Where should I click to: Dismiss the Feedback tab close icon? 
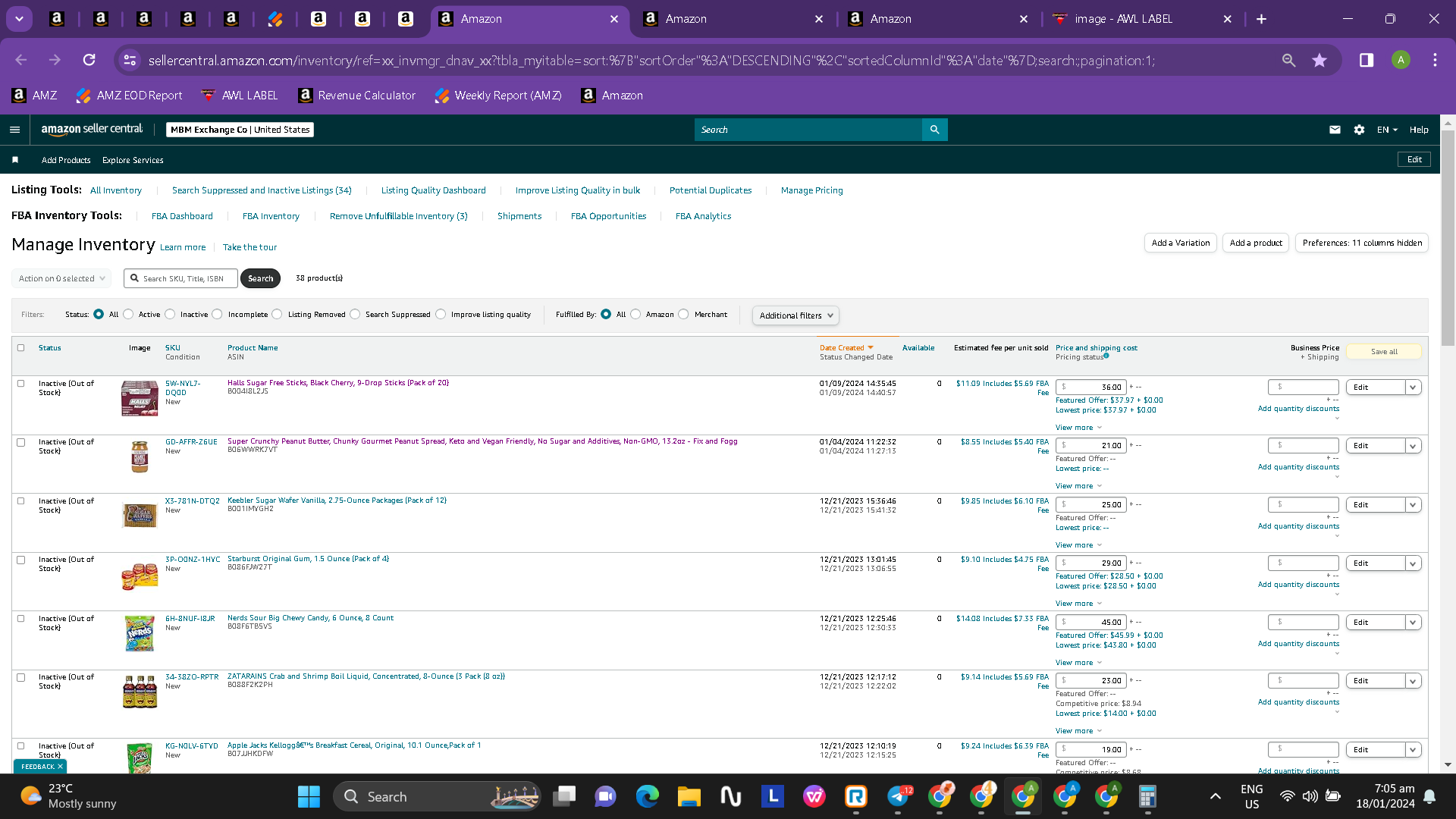(60, 767)
